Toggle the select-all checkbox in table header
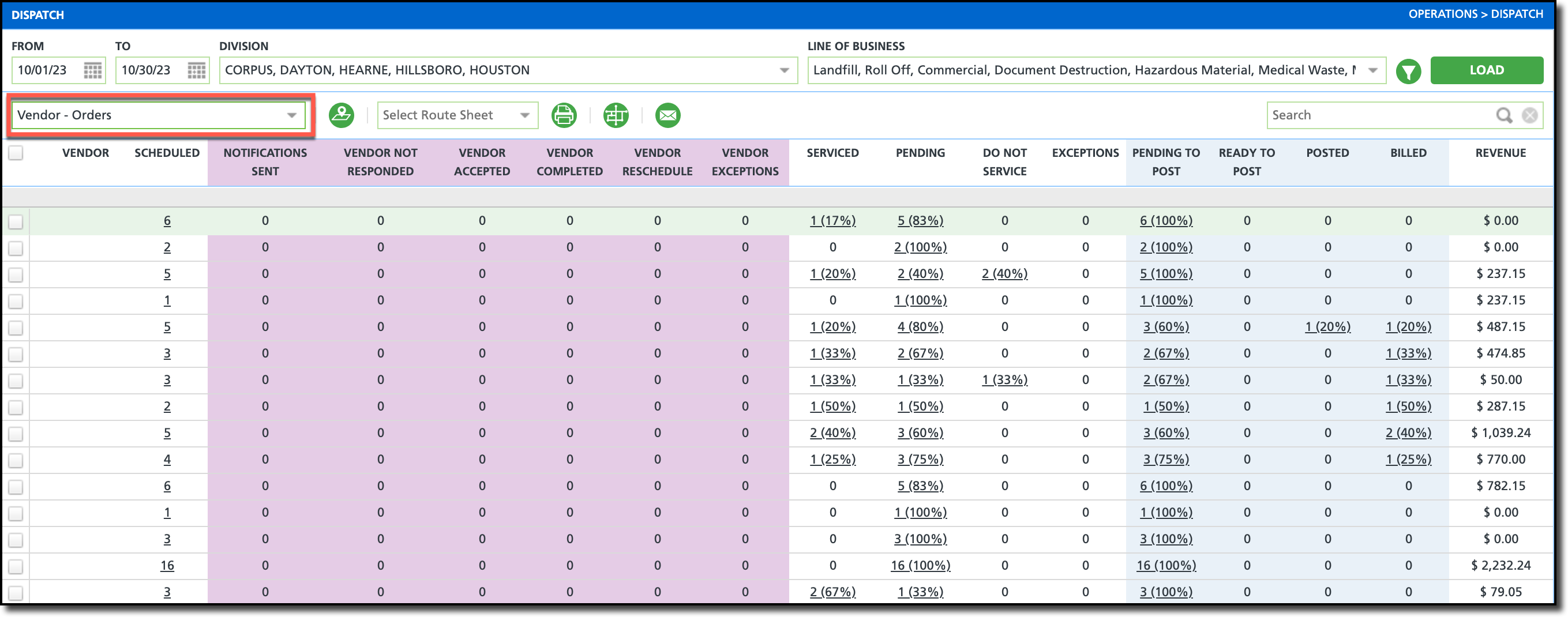Screen dimensions: 1568x617 coord(16,153)
